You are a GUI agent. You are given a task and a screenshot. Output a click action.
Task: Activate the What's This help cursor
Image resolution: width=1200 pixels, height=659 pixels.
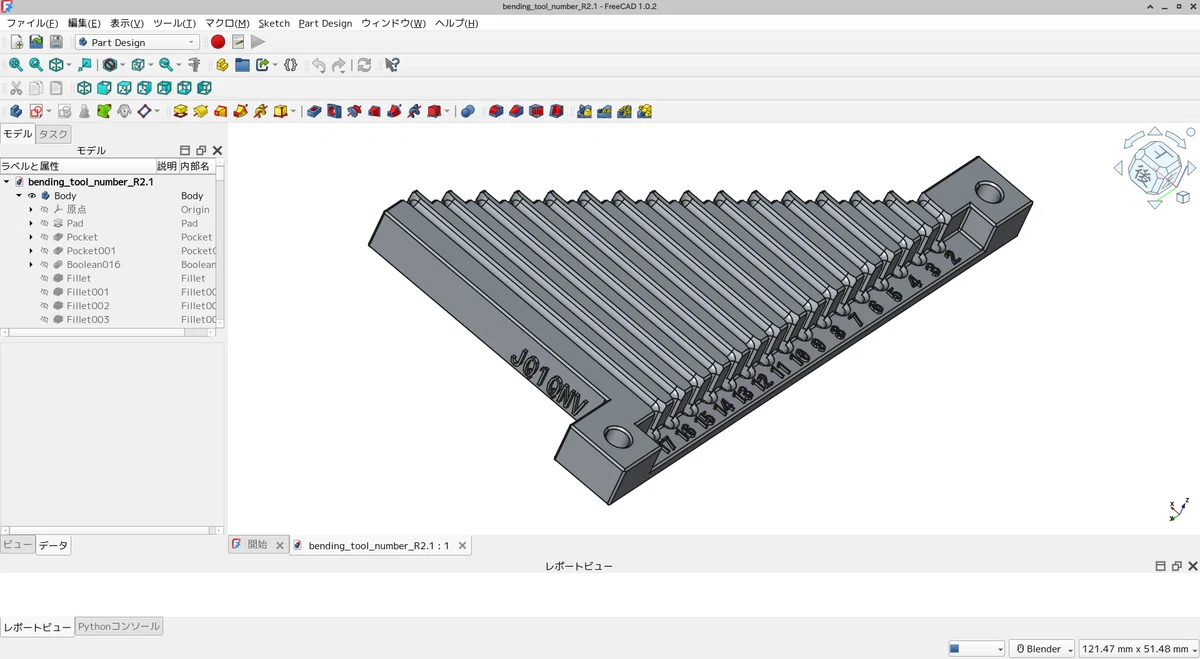(392, 65)
